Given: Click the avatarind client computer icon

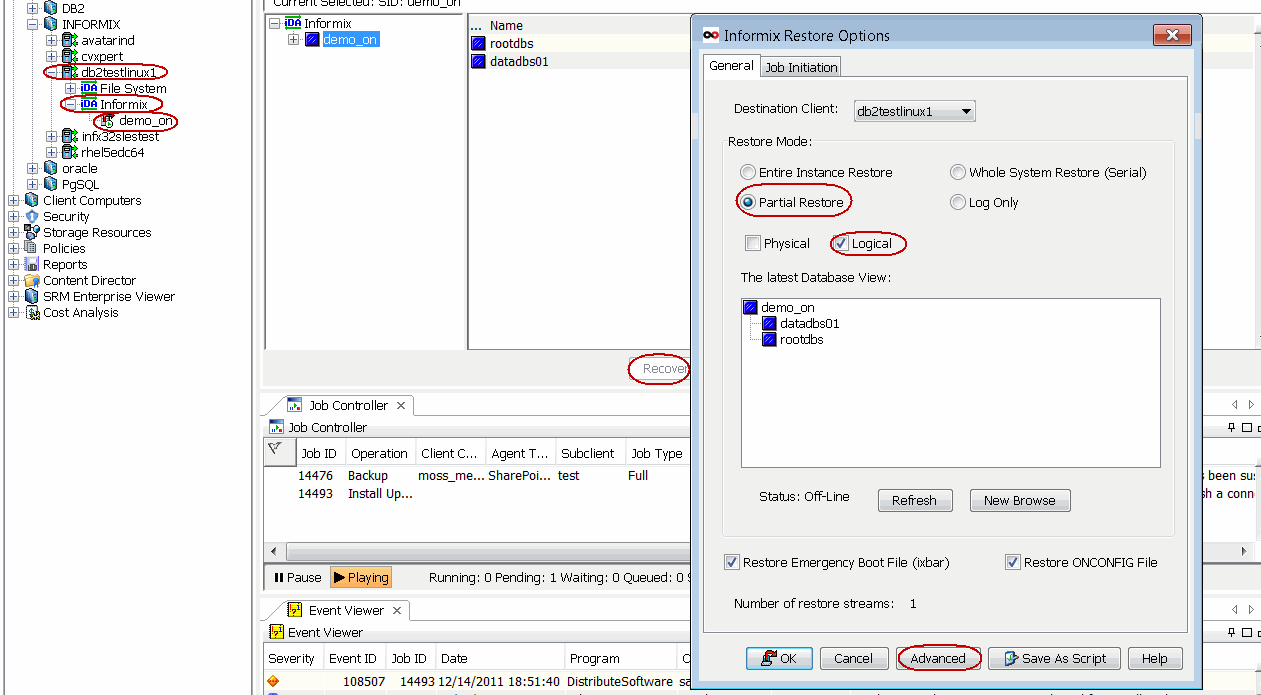Looking at the screenshot, I should pos(70,40).
